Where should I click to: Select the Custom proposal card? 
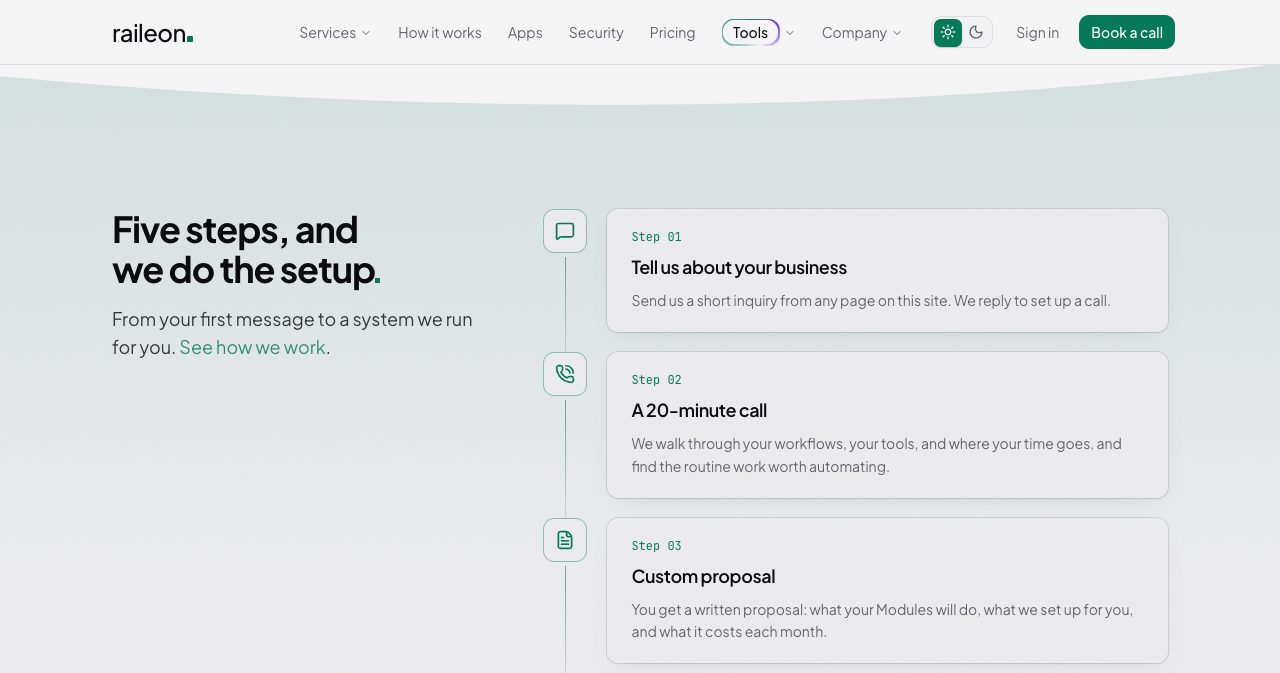(887, 590)
